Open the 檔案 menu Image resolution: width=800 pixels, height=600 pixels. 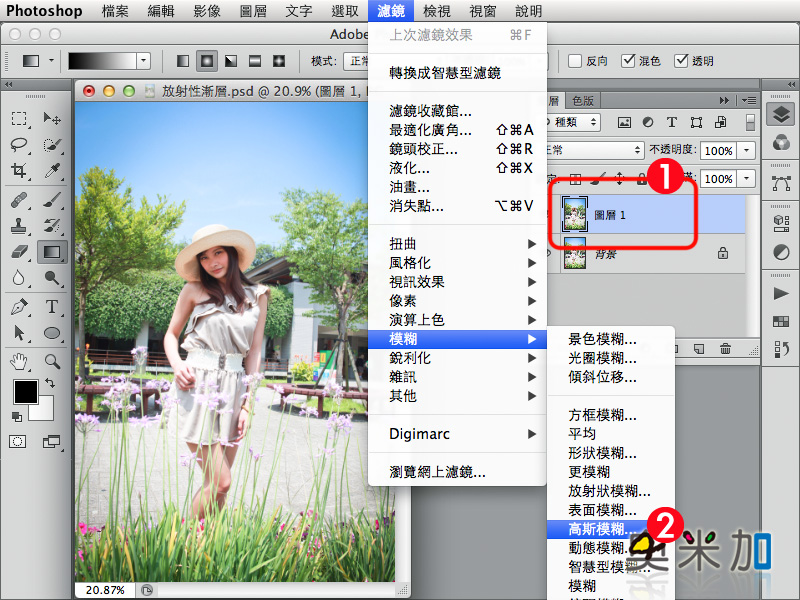(115, 11)
